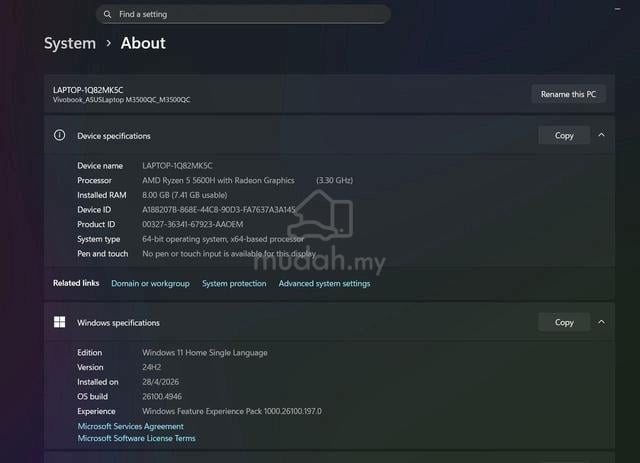
Task: Select the Vivobook model name text
Action: pos(122,100)
